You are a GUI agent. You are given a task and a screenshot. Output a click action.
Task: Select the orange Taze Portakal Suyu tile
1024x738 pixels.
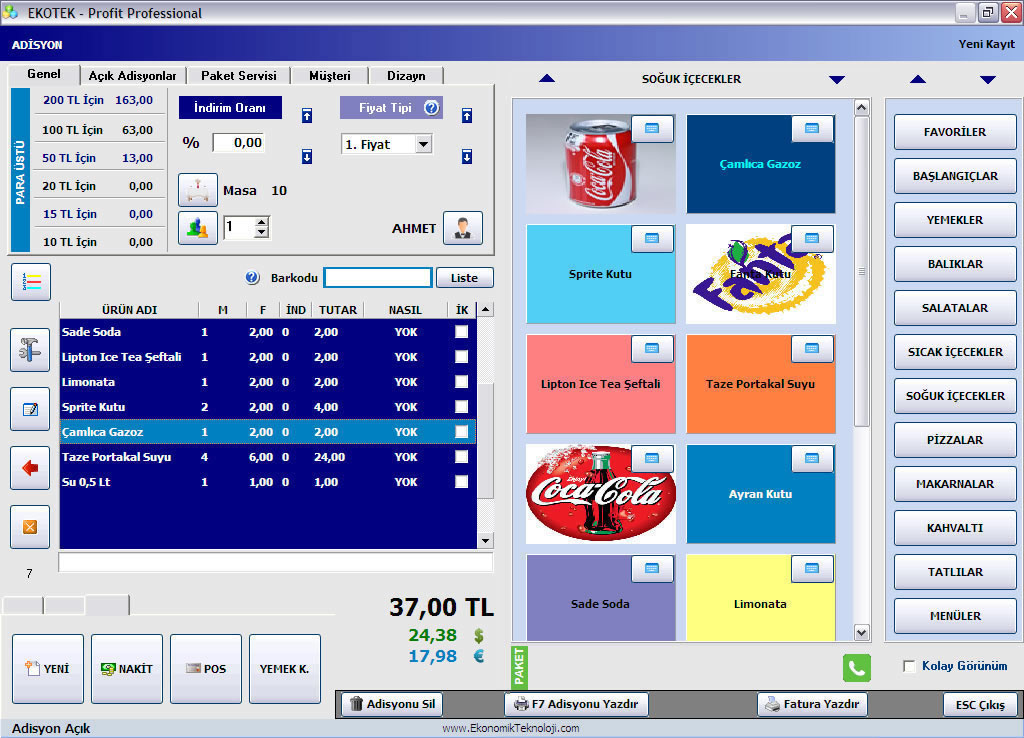(761, 384)
